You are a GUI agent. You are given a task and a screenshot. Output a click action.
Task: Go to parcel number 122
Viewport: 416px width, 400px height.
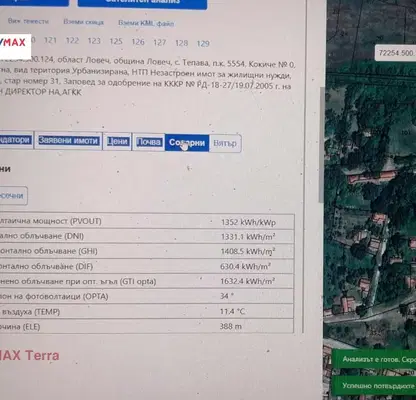tap(72, 41)
